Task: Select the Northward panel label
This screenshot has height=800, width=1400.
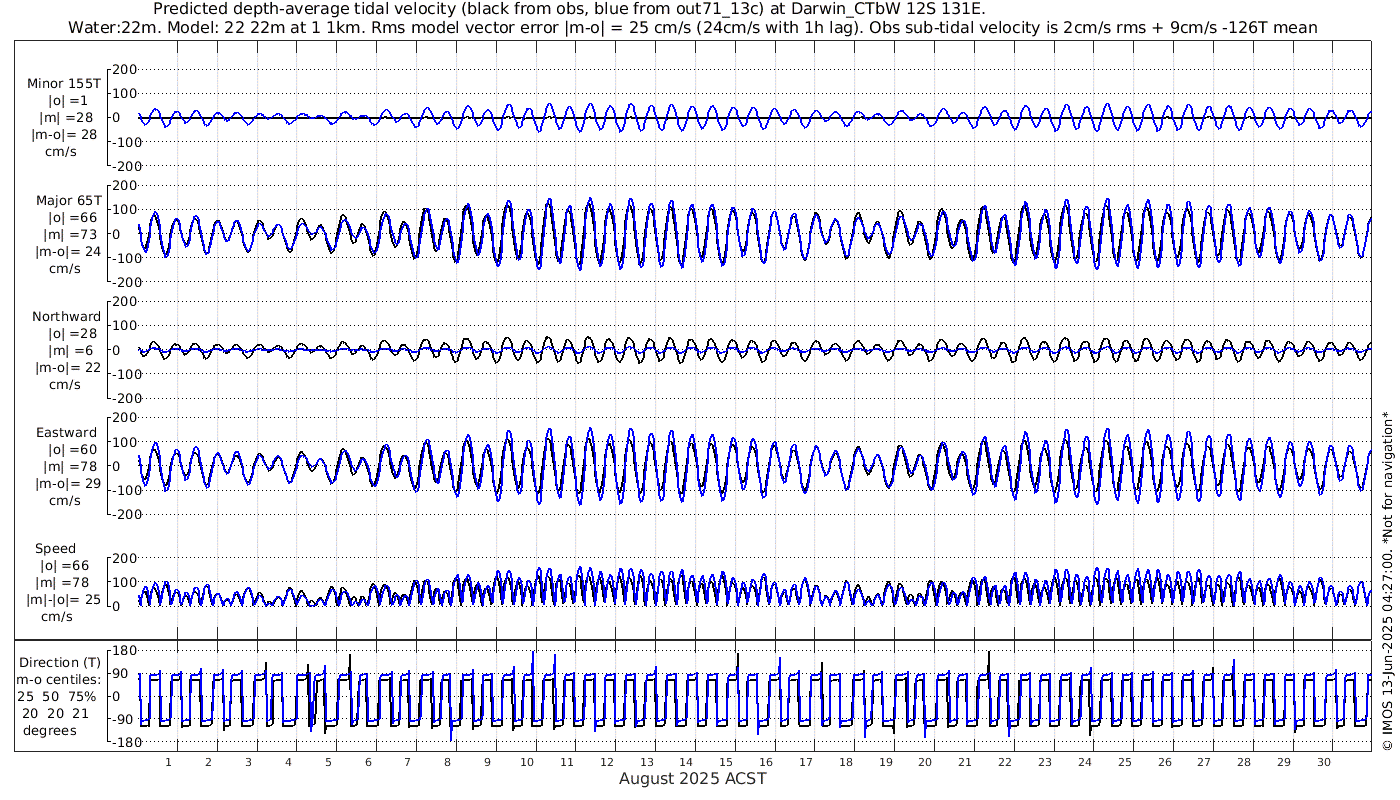Action: click(66, 317)
